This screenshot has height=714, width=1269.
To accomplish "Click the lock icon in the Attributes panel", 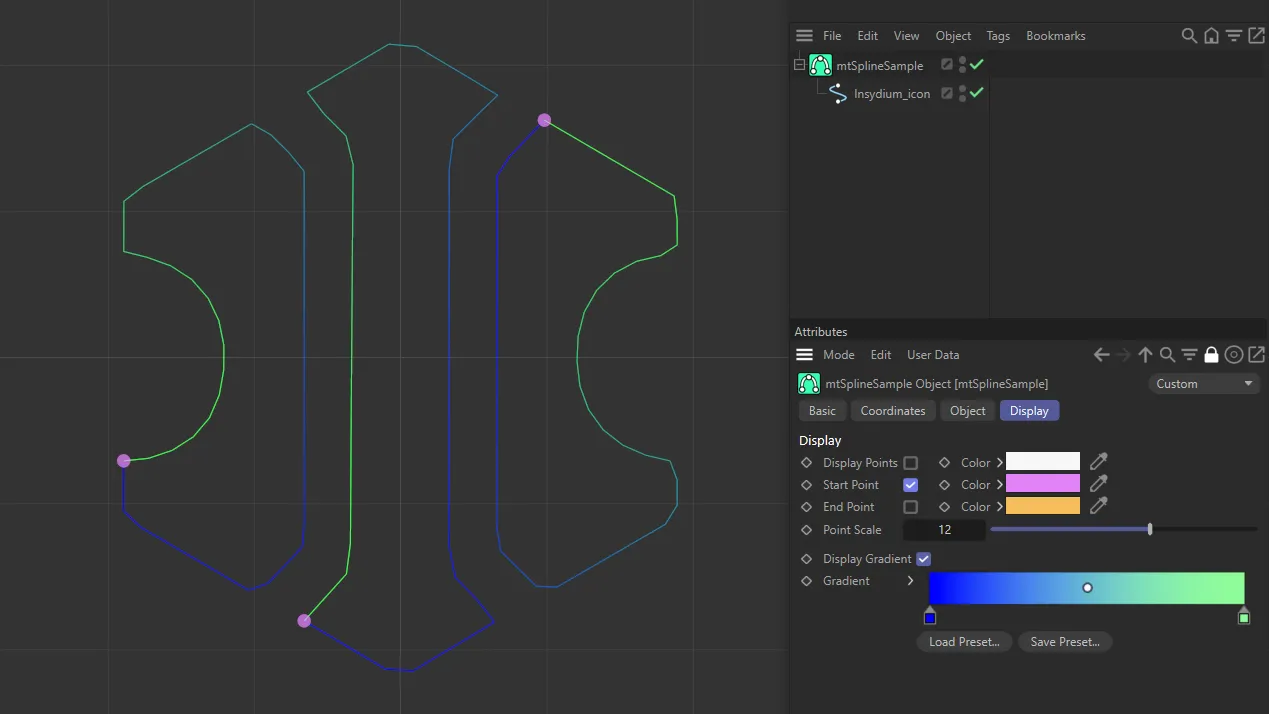I will click(x=1211, y=354).
